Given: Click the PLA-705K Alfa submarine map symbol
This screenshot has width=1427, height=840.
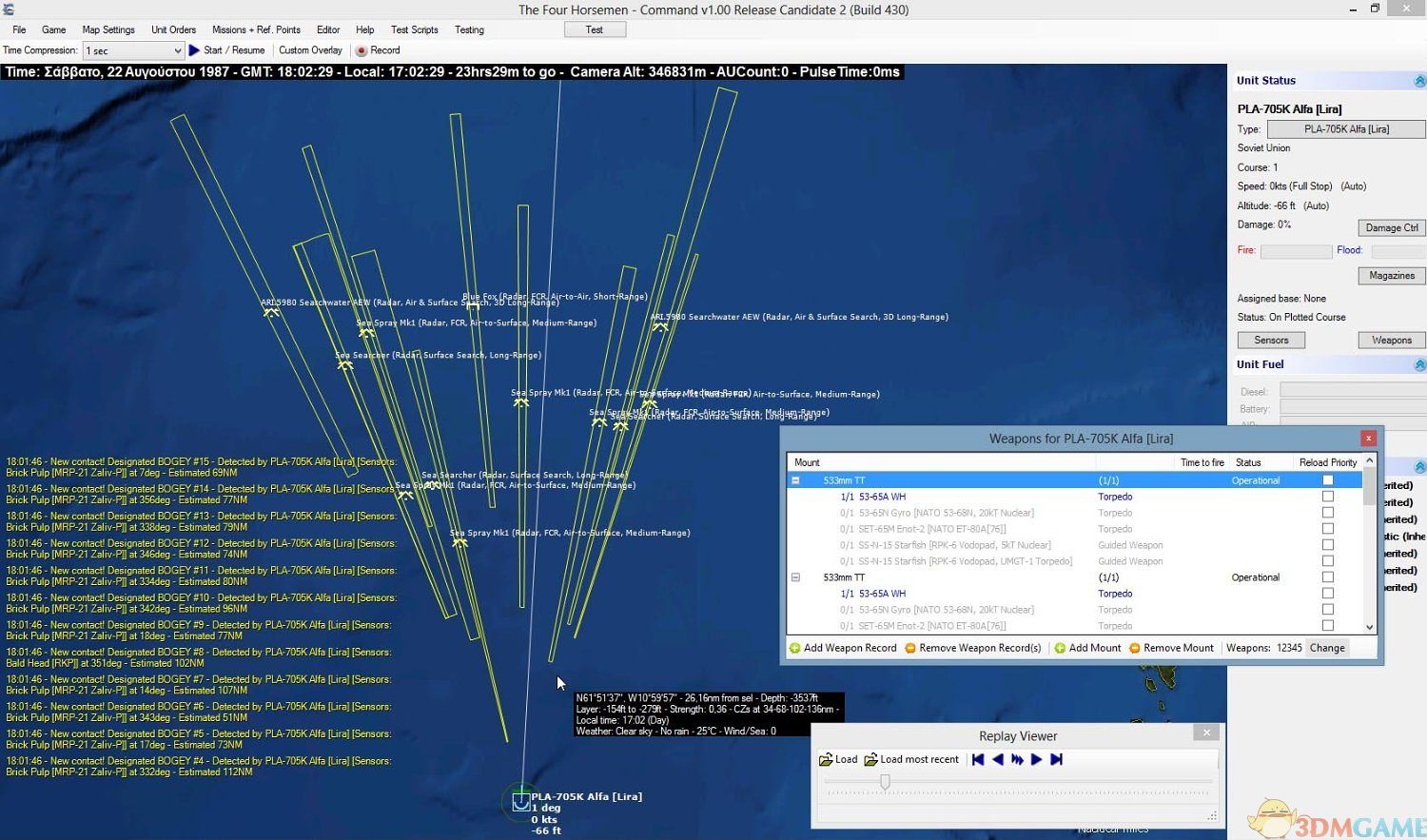Looking at the screenshot, I should 520,802.
